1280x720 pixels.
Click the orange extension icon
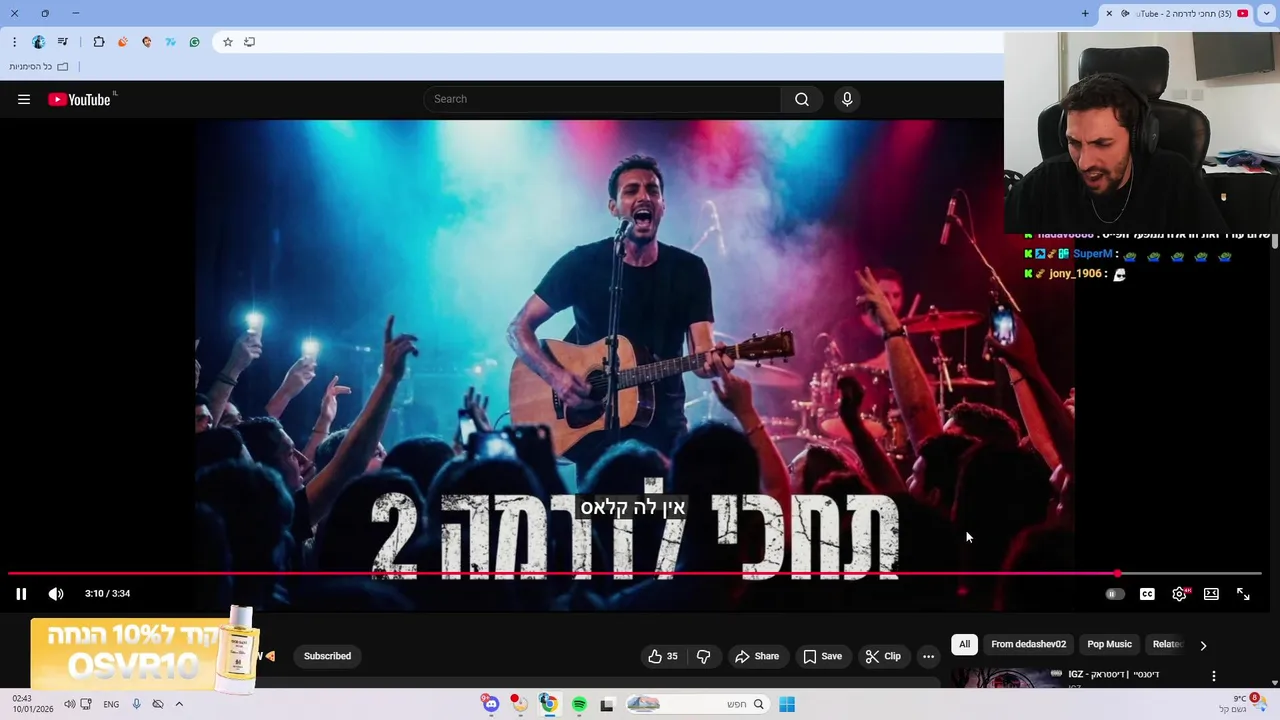[123, 42]
